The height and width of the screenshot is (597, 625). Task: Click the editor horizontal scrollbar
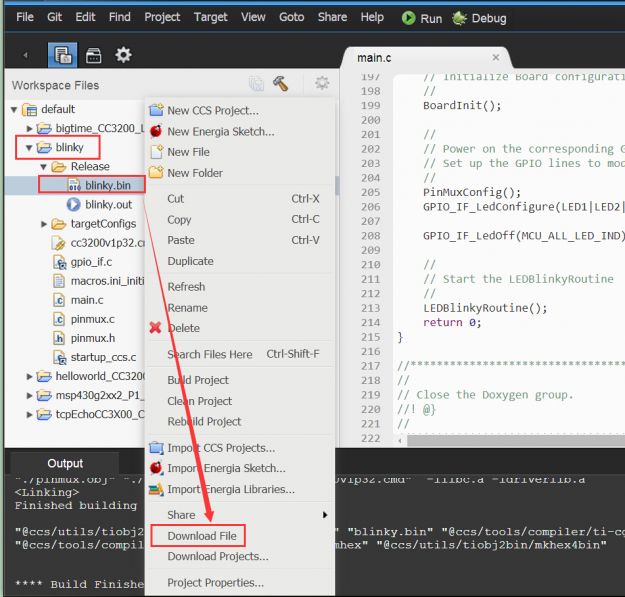click(516, 440)
